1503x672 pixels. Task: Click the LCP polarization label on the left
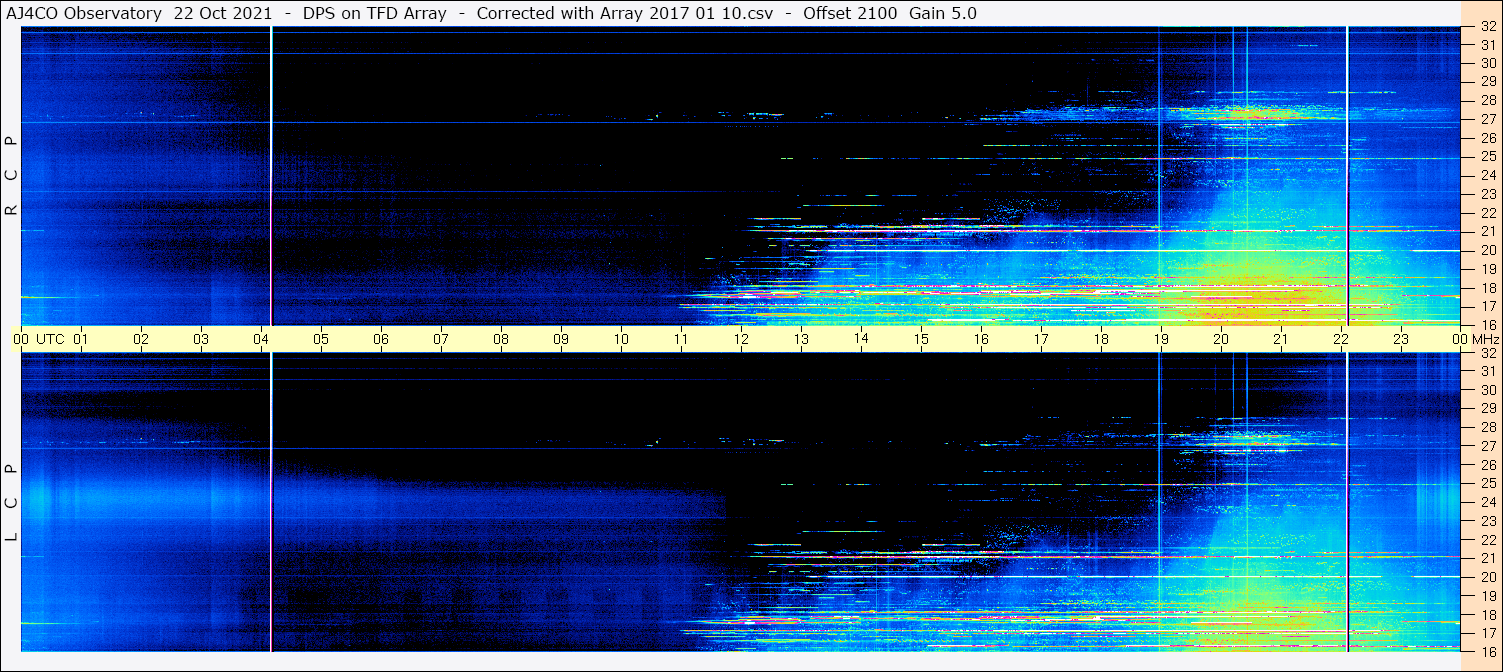pos(11,503)
